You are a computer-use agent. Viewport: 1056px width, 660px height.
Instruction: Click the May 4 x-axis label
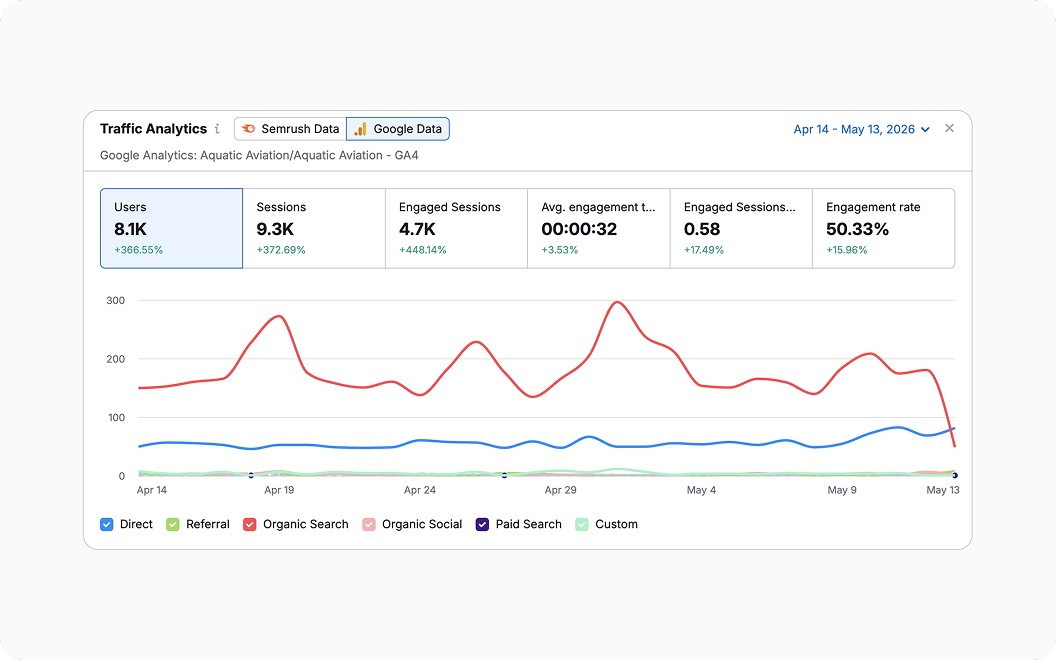[x=701, y=490]
